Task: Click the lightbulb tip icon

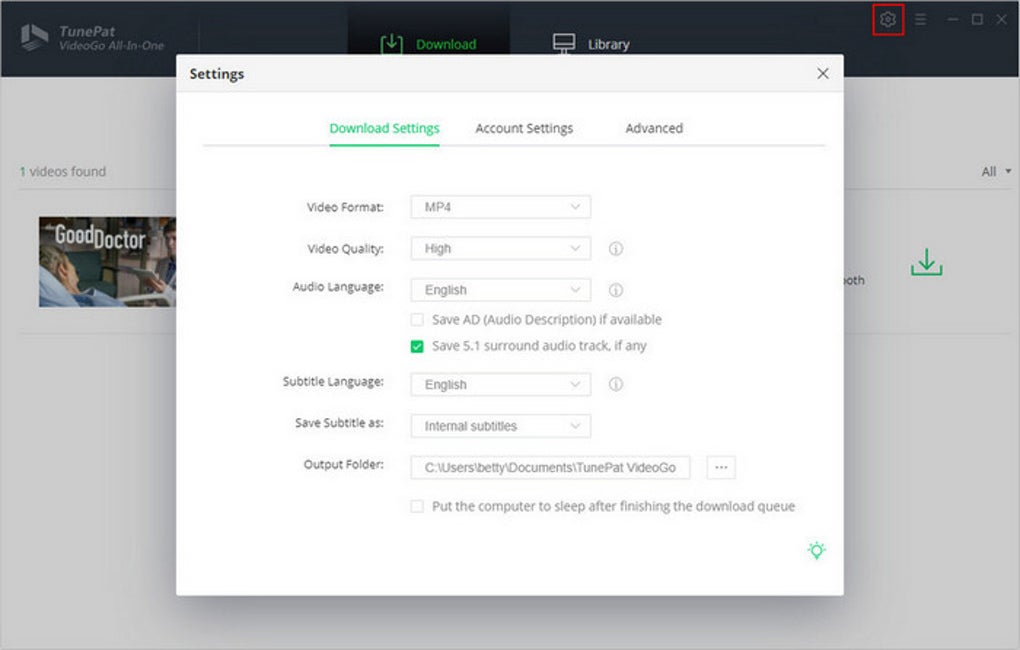Action: pyautogui.click(x=816, y=549)
